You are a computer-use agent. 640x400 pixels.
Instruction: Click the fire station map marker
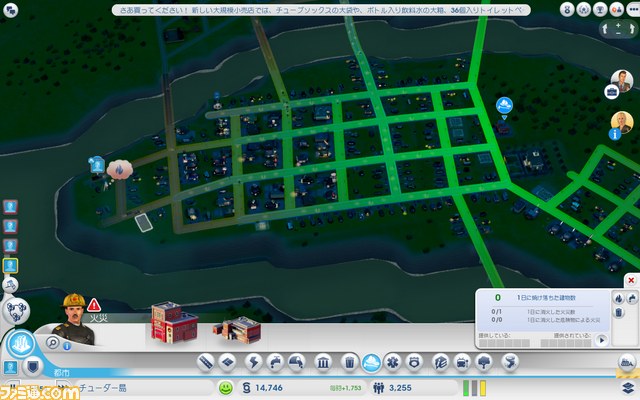coord(504,106)
